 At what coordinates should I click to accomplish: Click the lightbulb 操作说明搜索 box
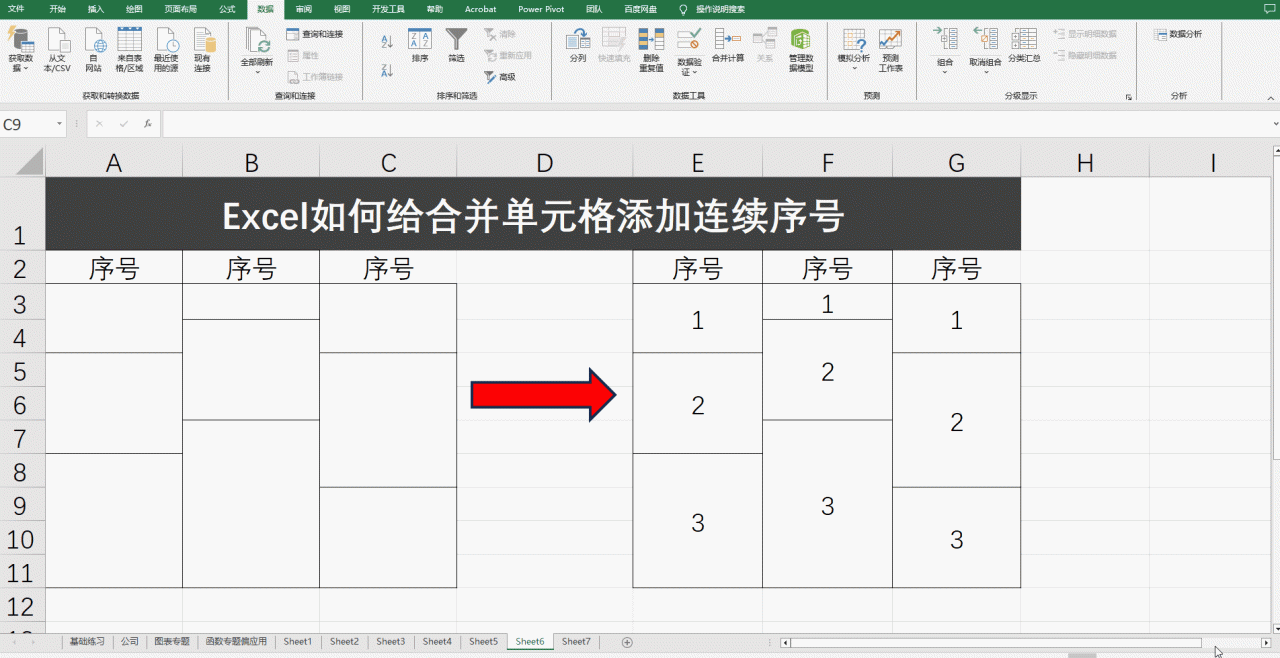coord(710,9)
